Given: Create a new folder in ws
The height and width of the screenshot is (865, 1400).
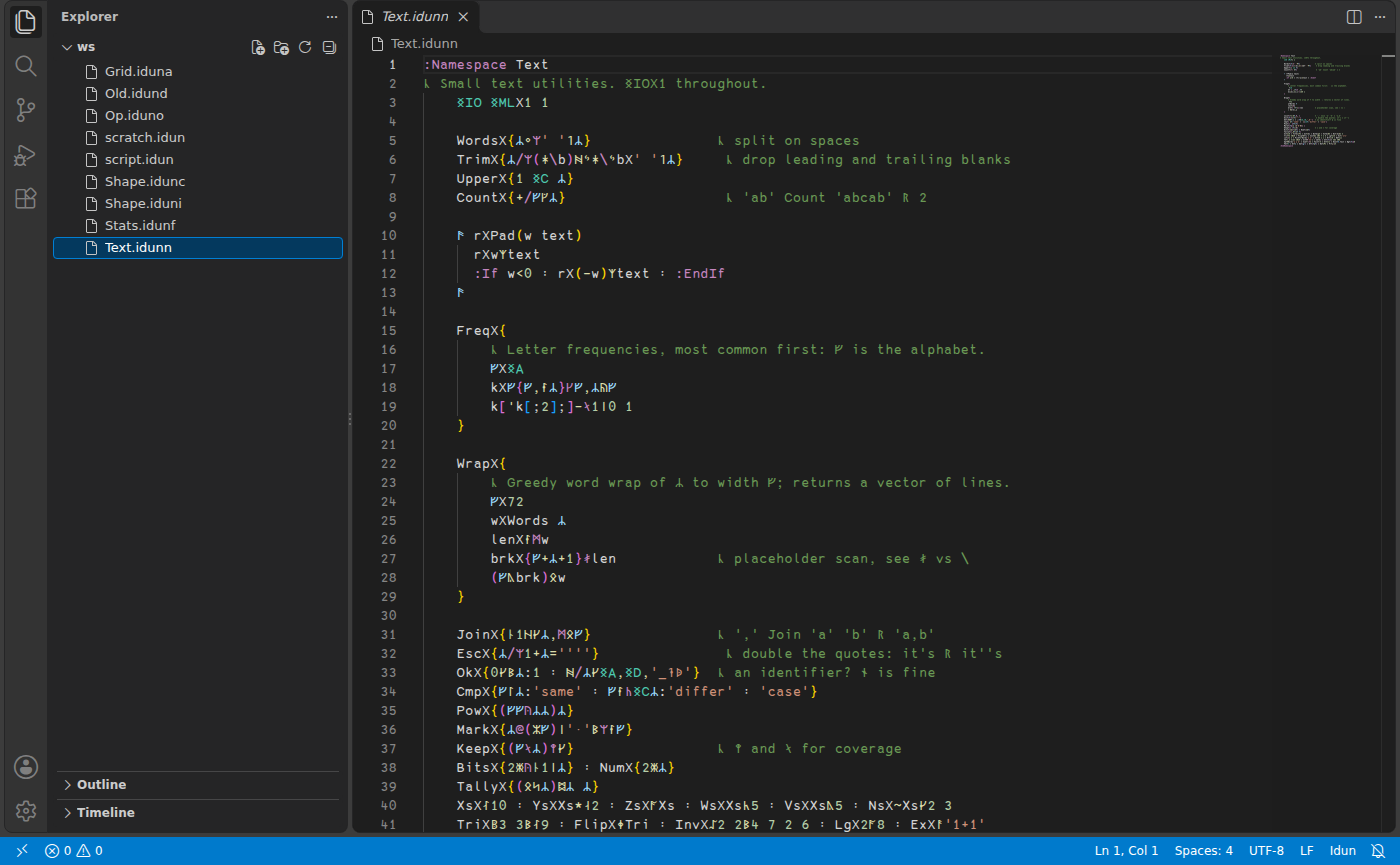Looking at the screenshot, I should 282,47.
